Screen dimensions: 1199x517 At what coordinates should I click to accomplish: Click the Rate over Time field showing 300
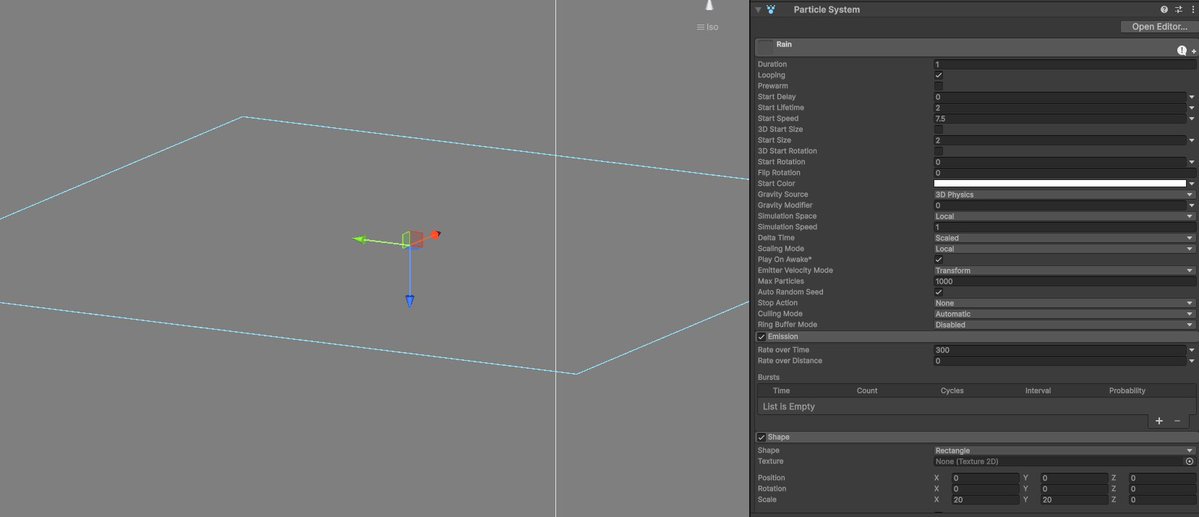pos(1060,350)
